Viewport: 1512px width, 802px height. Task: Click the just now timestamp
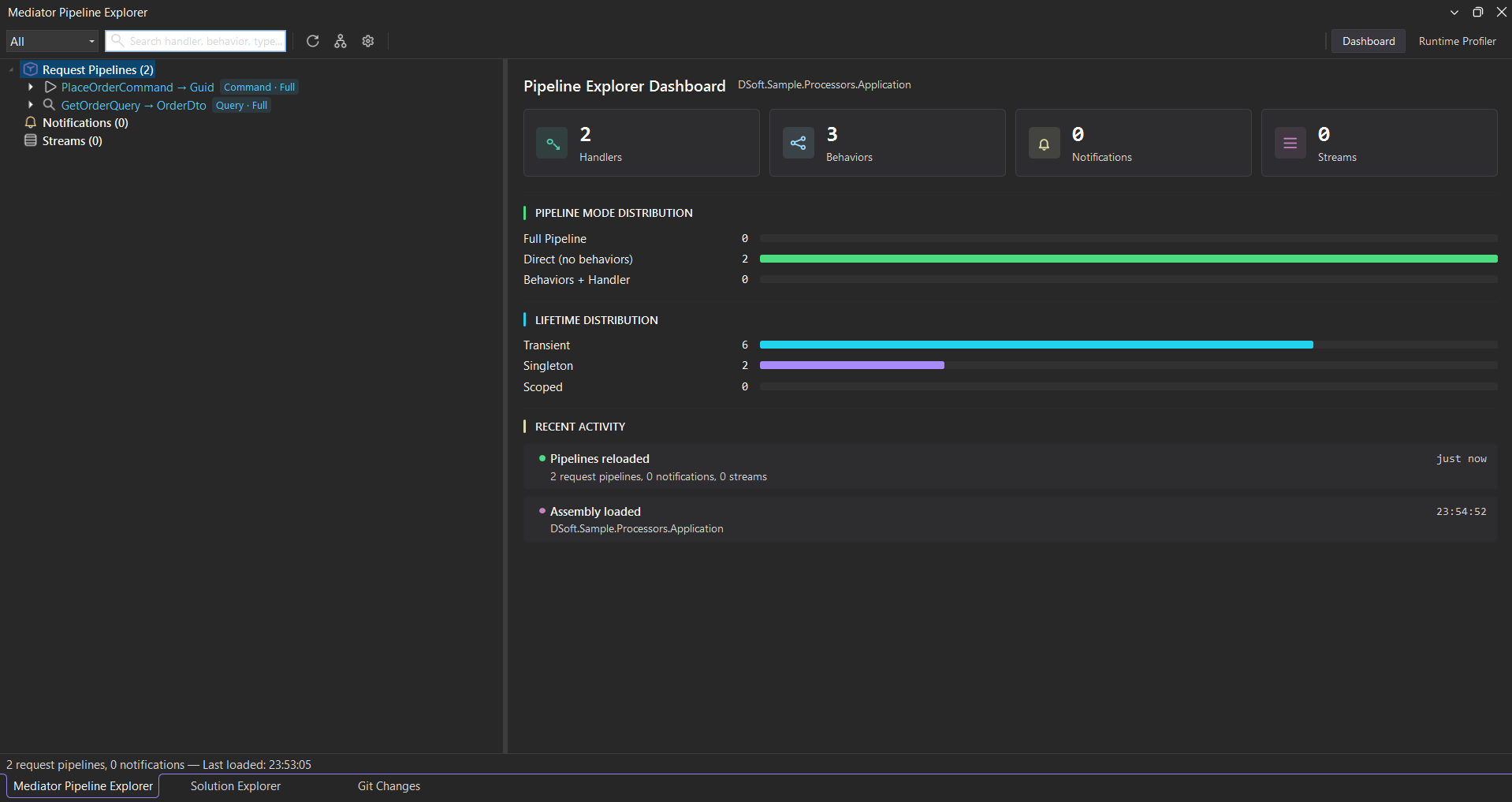tap(1461, 458)
